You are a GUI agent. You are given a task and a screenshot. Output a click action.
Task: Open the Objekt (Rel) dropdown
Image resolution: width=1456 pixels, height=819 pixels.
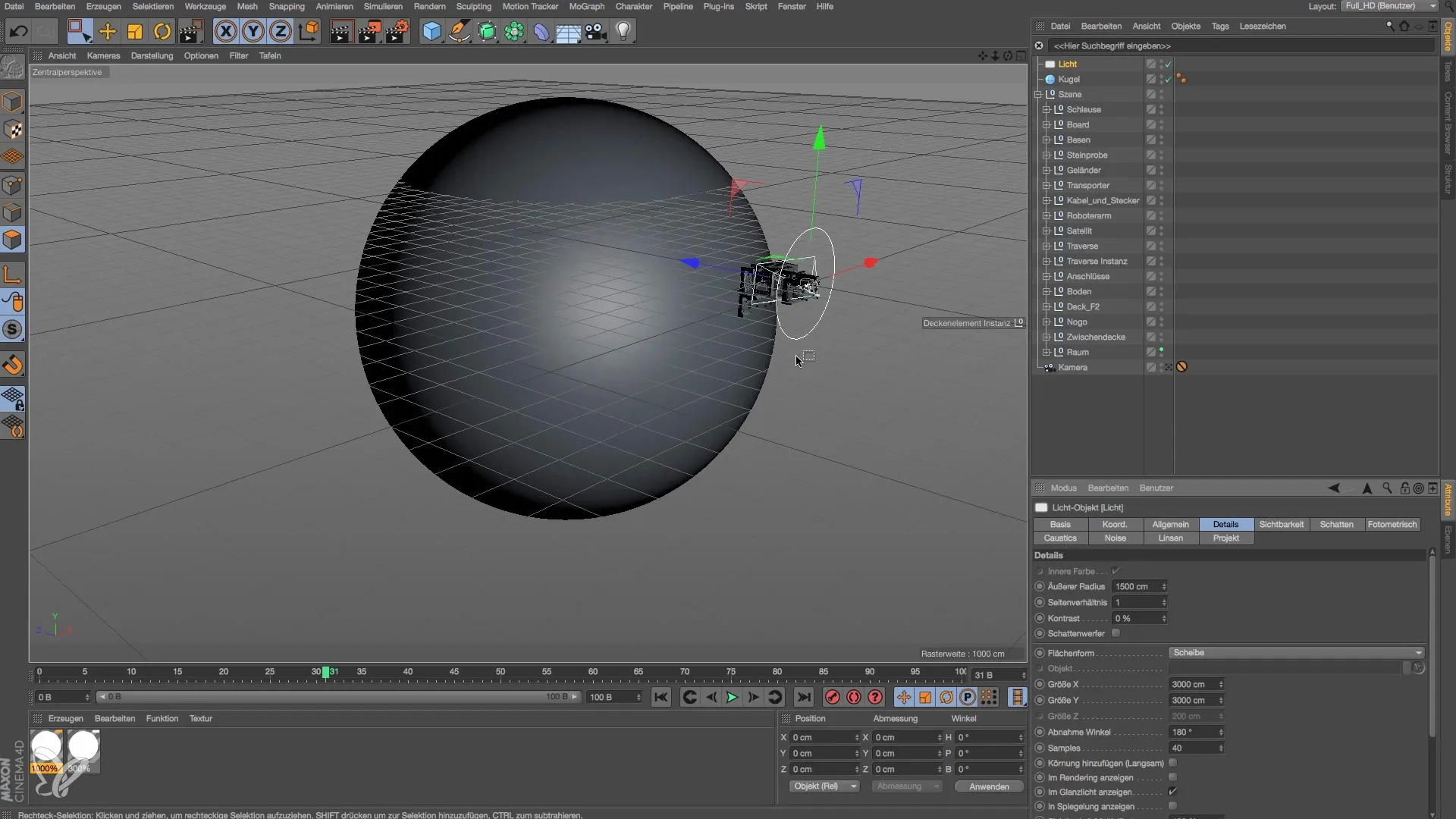click(824, 786)
